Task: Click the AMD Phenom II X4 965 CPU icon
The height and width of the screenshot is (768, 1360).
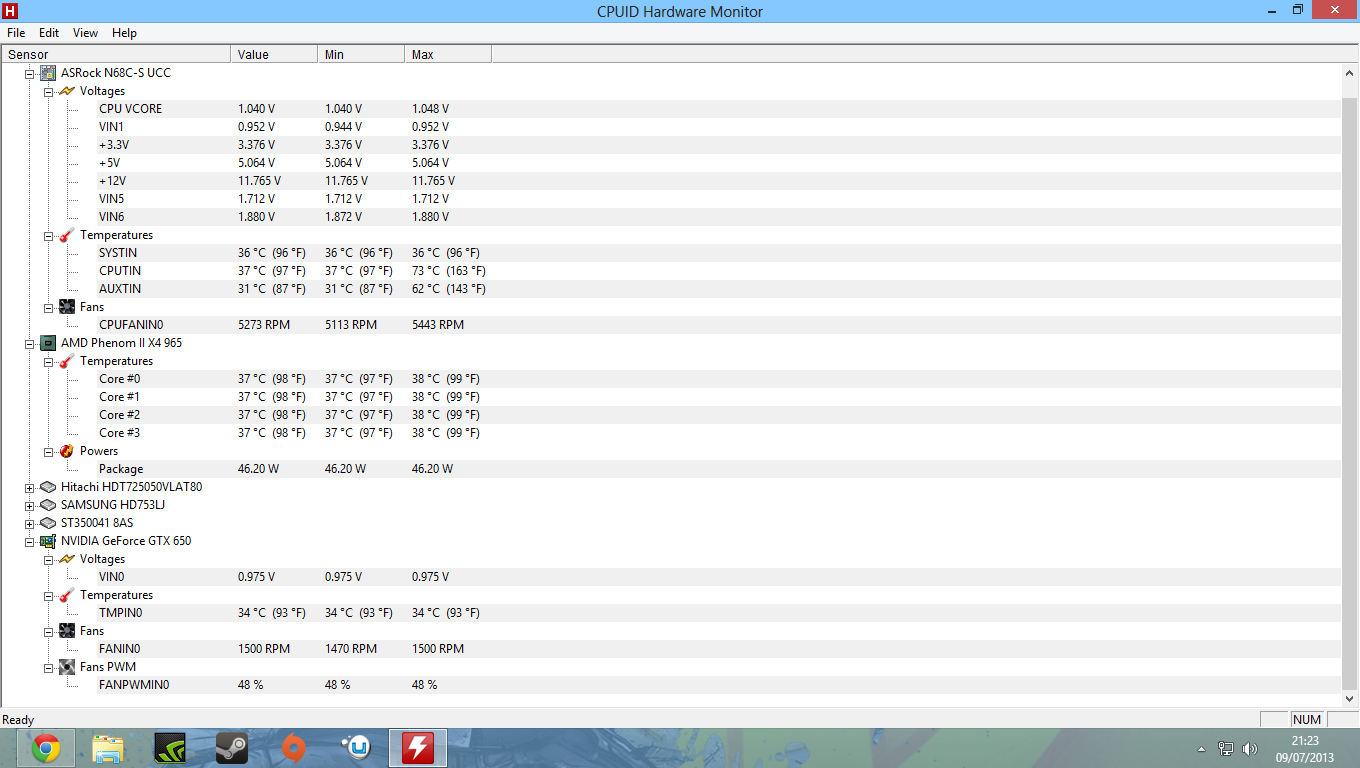Action: 48,343
